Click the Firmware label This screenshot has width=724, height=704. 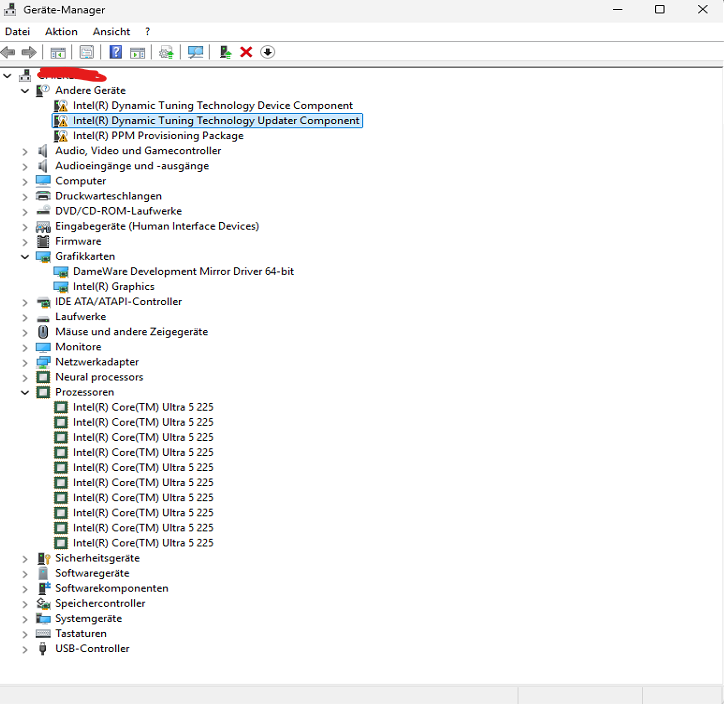pyautogui.click(x=78, y=241)
